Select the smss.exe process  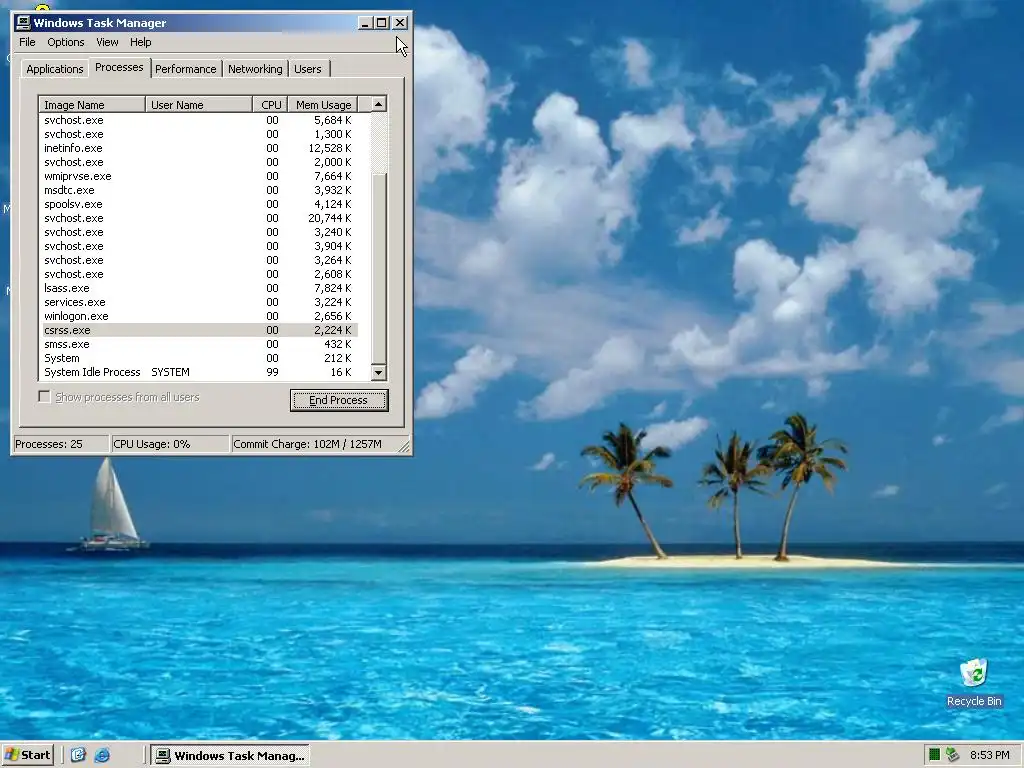[199, 344]
